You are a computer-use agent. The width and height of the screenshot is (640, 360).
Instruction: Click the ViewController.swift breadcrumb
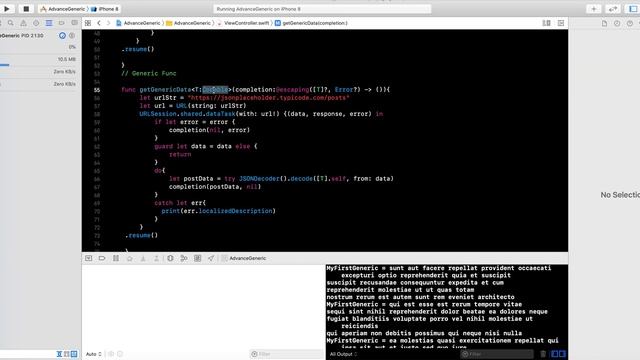point(243,23)
